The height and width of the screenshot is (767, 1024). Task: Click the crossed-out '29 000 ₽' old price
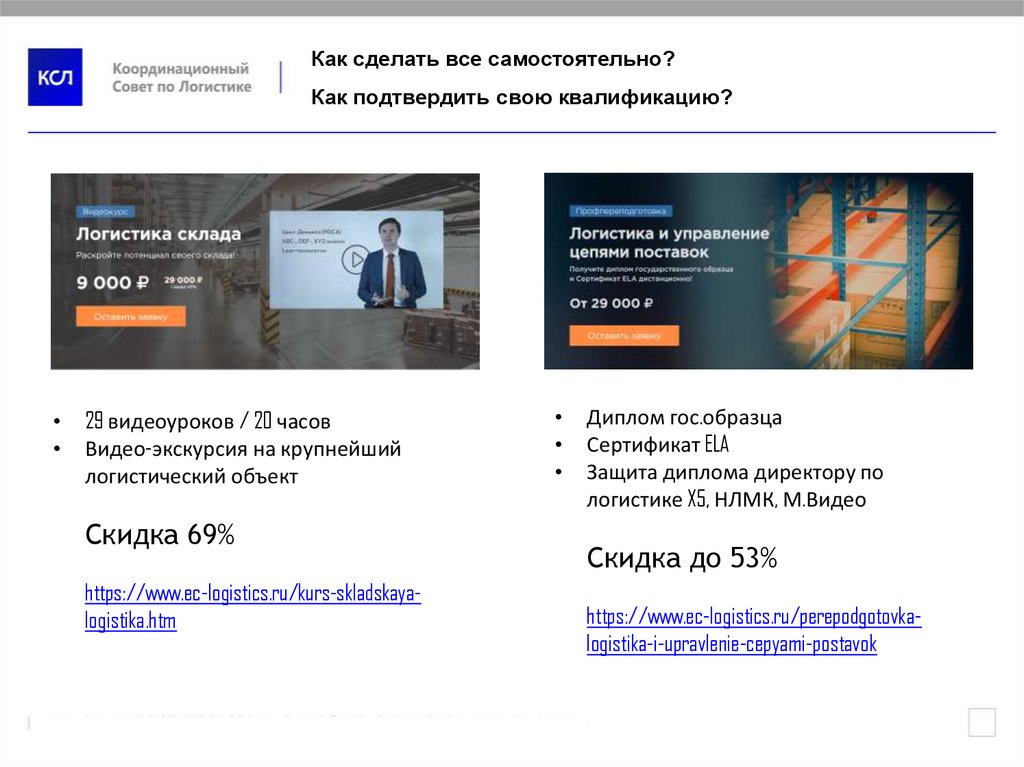coord(183,280)
